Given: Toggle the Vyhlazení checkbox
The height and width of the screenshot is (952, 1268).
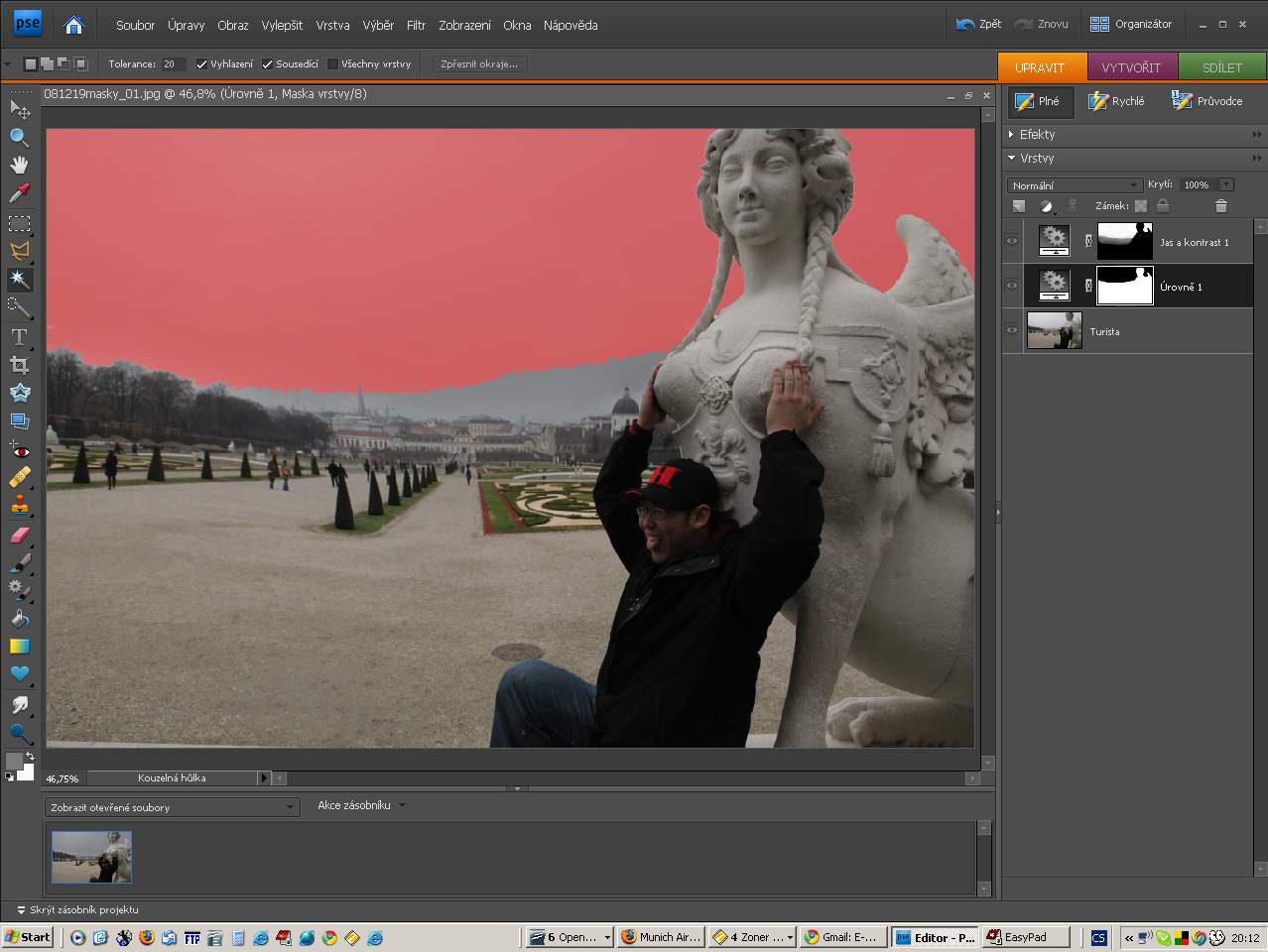Looking at the screenshot, I should point(201,64).
